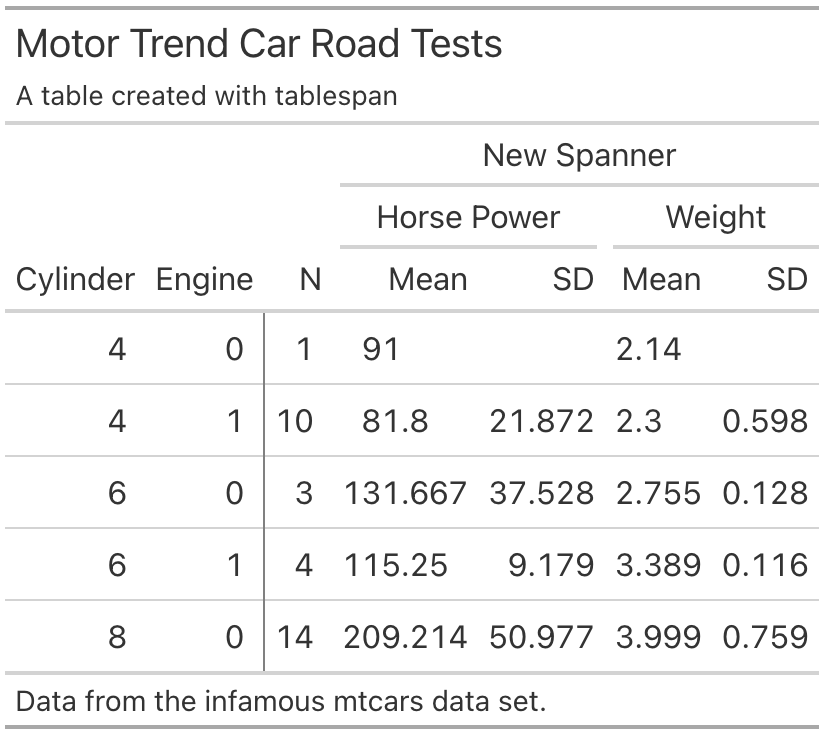The height and width of the screenshot is (738, 826).
Task: Click the "A table created with tablespan" subtitle
Action: tap(207, 96)
